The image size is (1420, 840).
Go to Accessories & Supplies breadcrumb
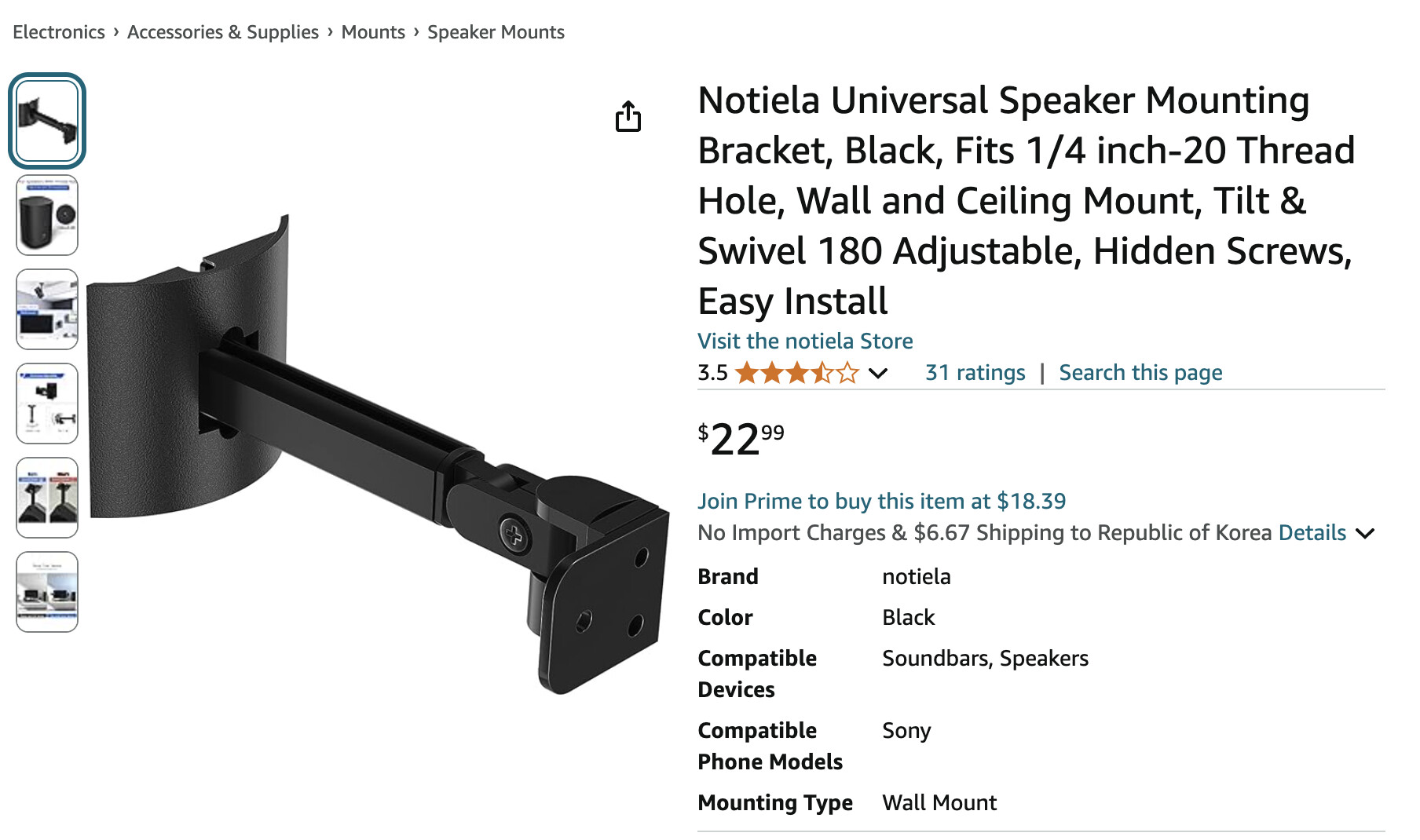(223, 32)
